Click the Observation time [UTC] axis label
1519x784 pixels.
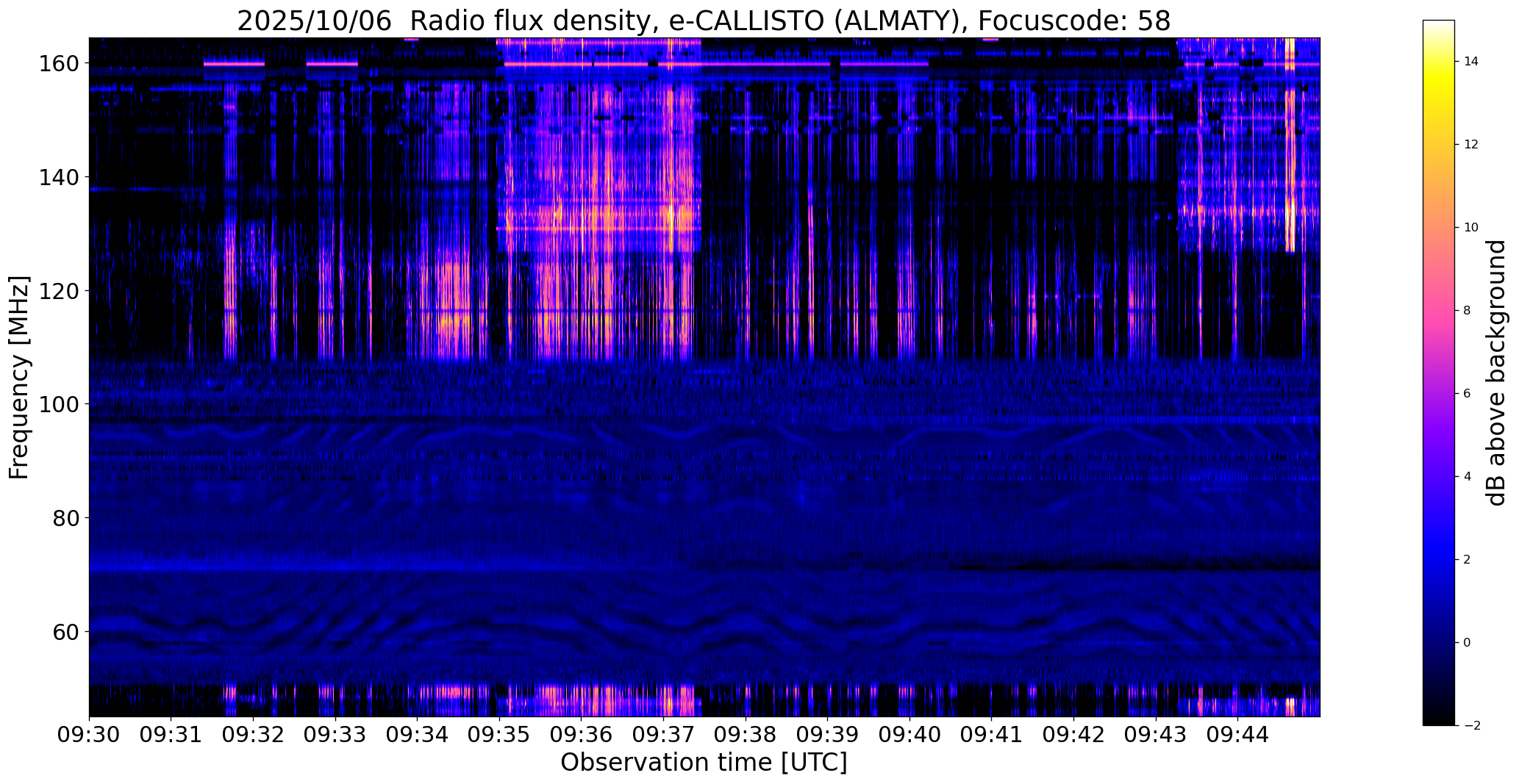pos(704,762)
